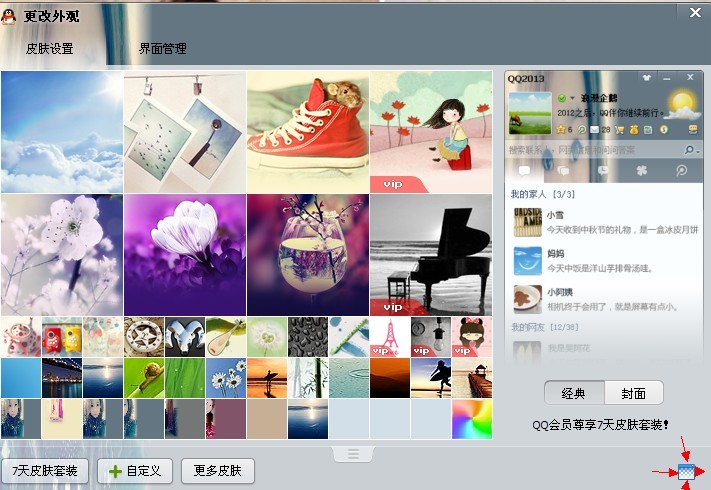Image resolution: width=711 pixels, height=490 pixels.
Task: Choose the pipa lute skin thumbnail
Action: pos(226,337)
